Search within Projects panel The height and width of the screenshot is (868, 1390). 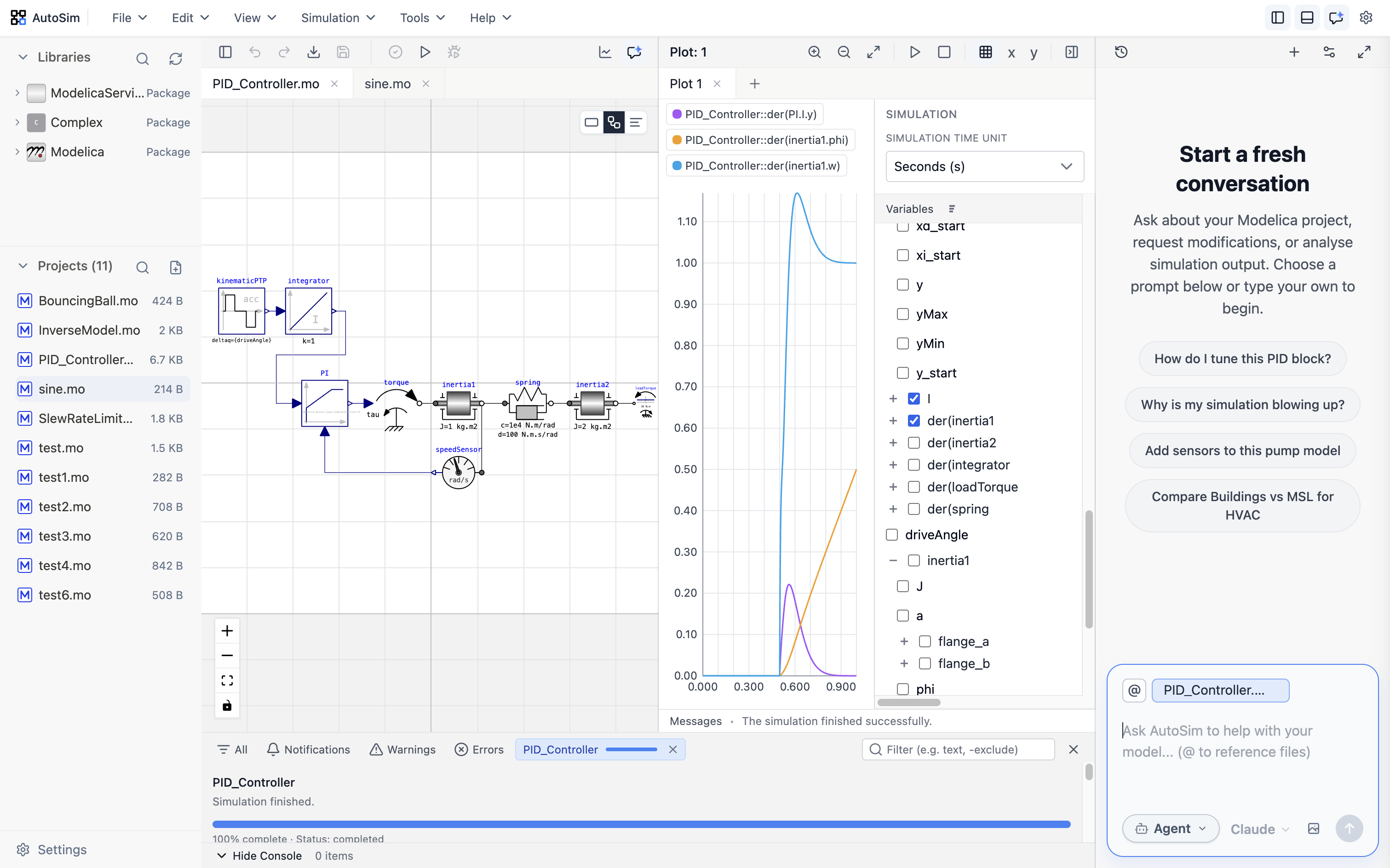[x=143, y=267]
